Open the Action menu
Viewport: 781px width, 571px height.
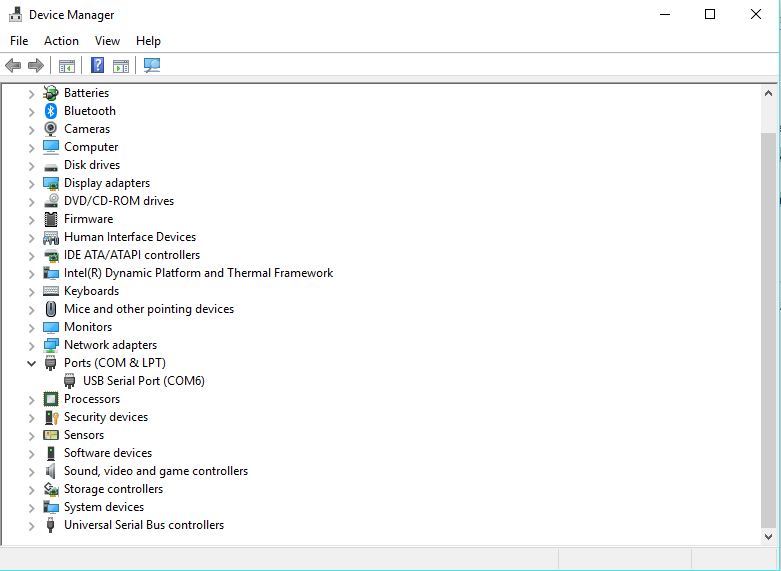pyautogui.click(x=61, y=41)
